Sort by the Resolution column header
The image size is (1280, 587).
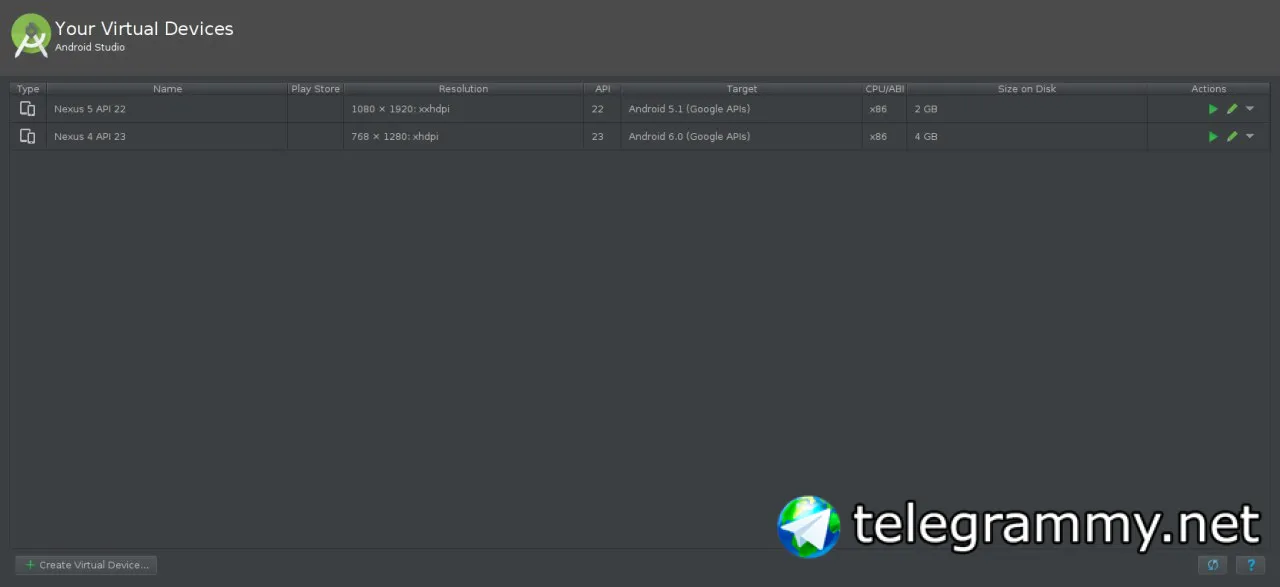(x=463, y=89)
